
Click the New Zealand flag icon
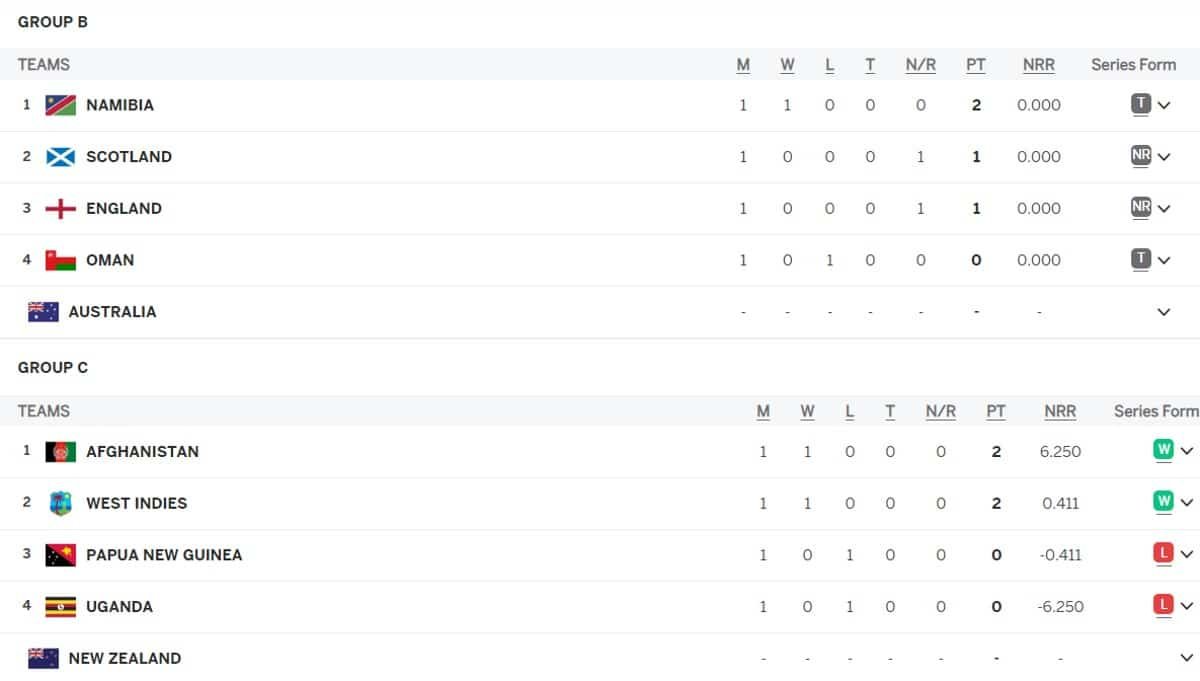click(x=43, y=657)
